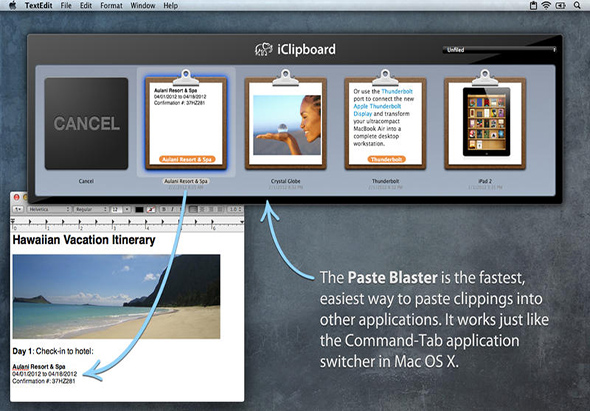The width and height of the screenshot is (590, 411).
Task: Click the battery status icon
Action: [560, 5]
